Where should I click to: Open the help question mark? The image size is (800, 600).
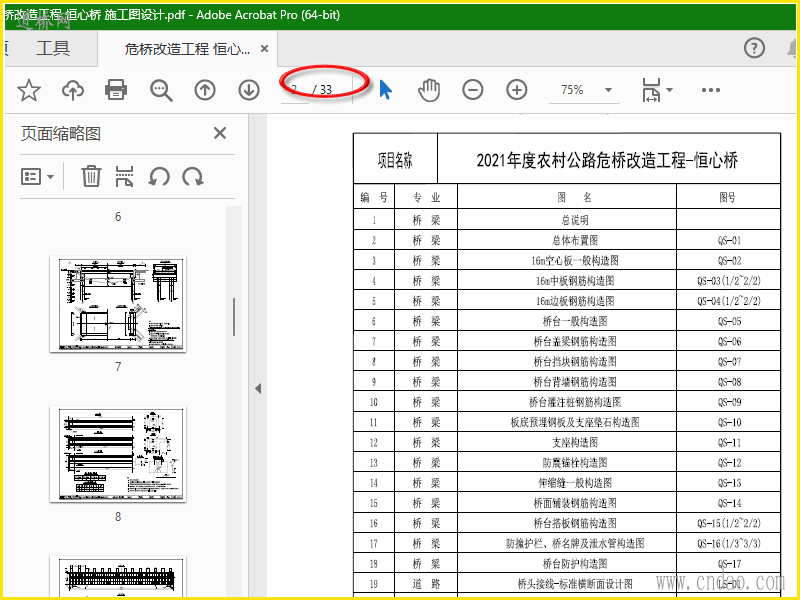(754, 48)
